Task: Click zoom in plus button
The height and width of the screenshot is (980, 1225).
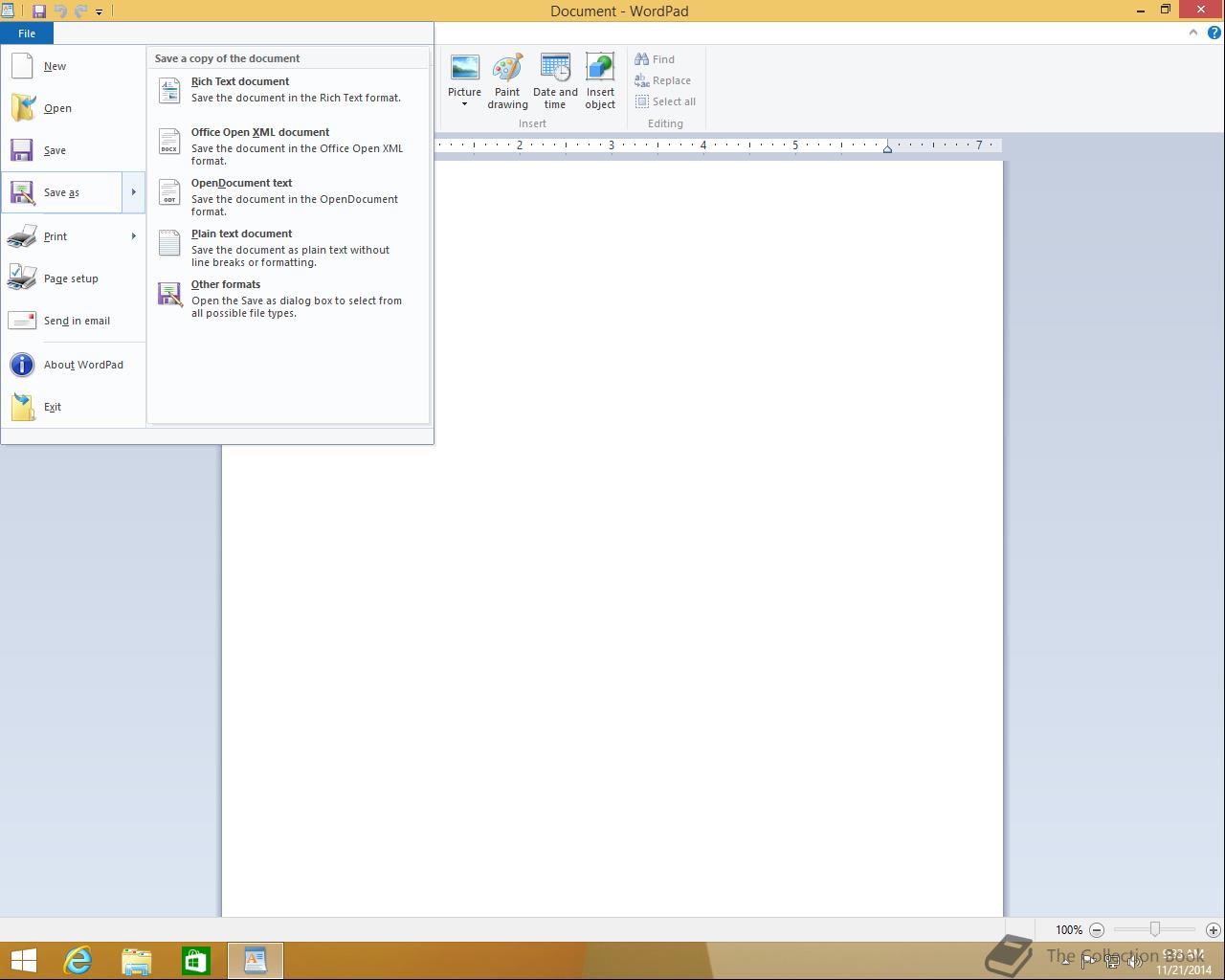Action: (x=1214, y=929)
